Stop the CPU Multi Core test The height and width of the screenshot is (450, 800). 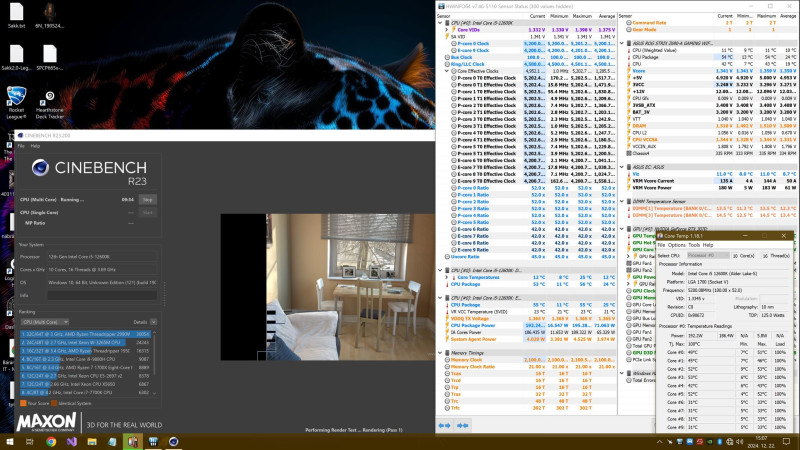147,199
